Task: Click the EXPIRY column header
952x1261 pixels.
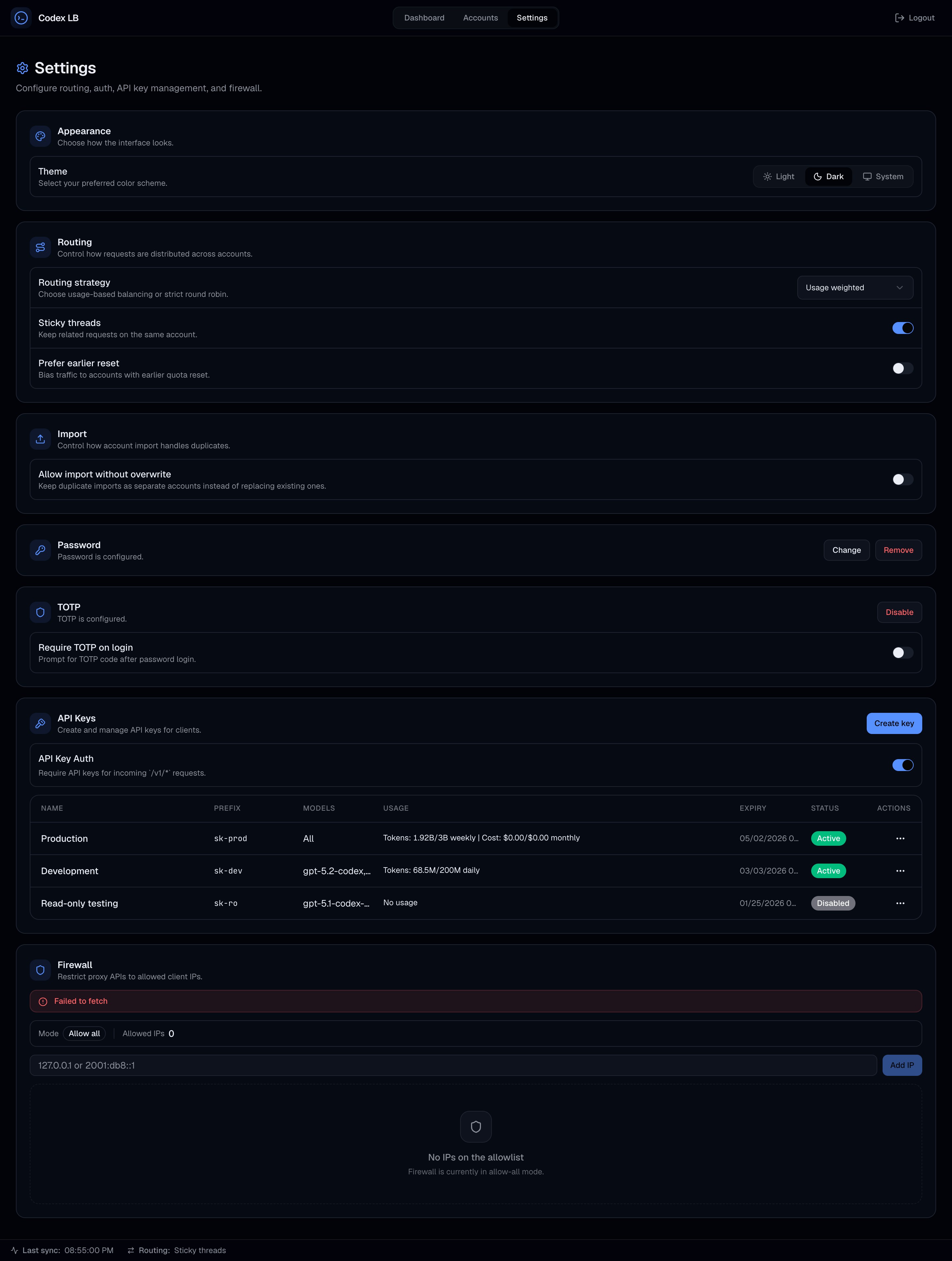Action: pos(752,808)
